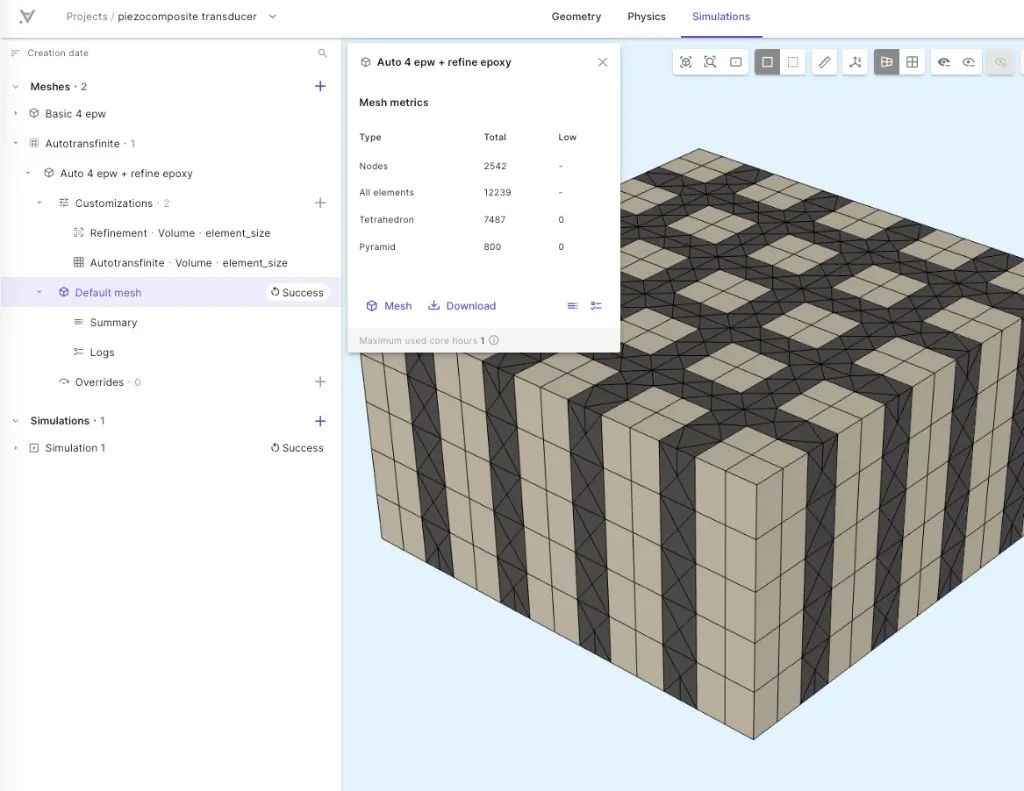1024x791 pixels.
Task: Click the logs checklist icon in metrics panel
Action: coord(596,306)
